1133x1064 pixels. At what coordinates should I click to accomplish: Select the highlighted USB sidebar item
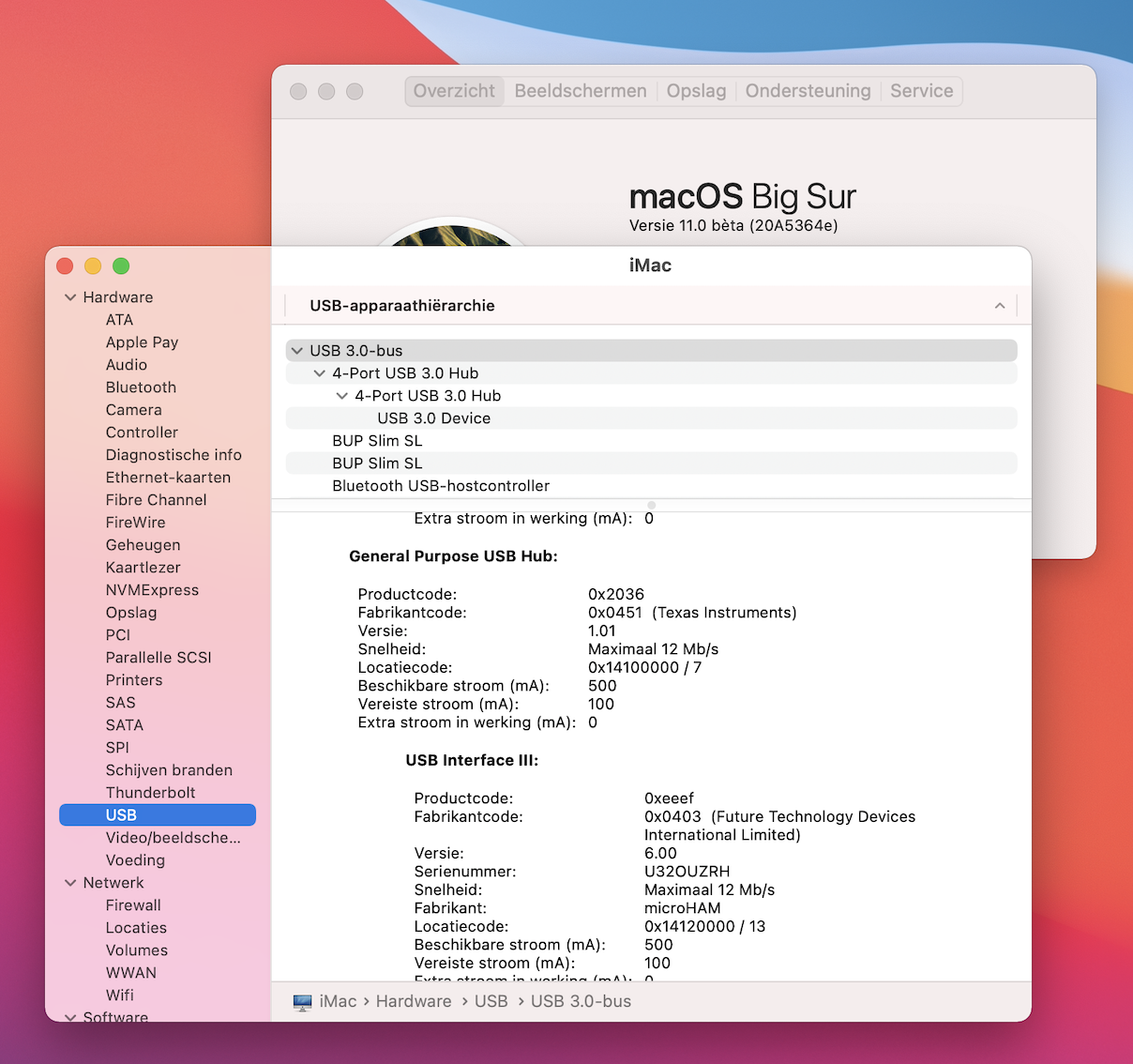pyautogui.click(x=158, y=815)
